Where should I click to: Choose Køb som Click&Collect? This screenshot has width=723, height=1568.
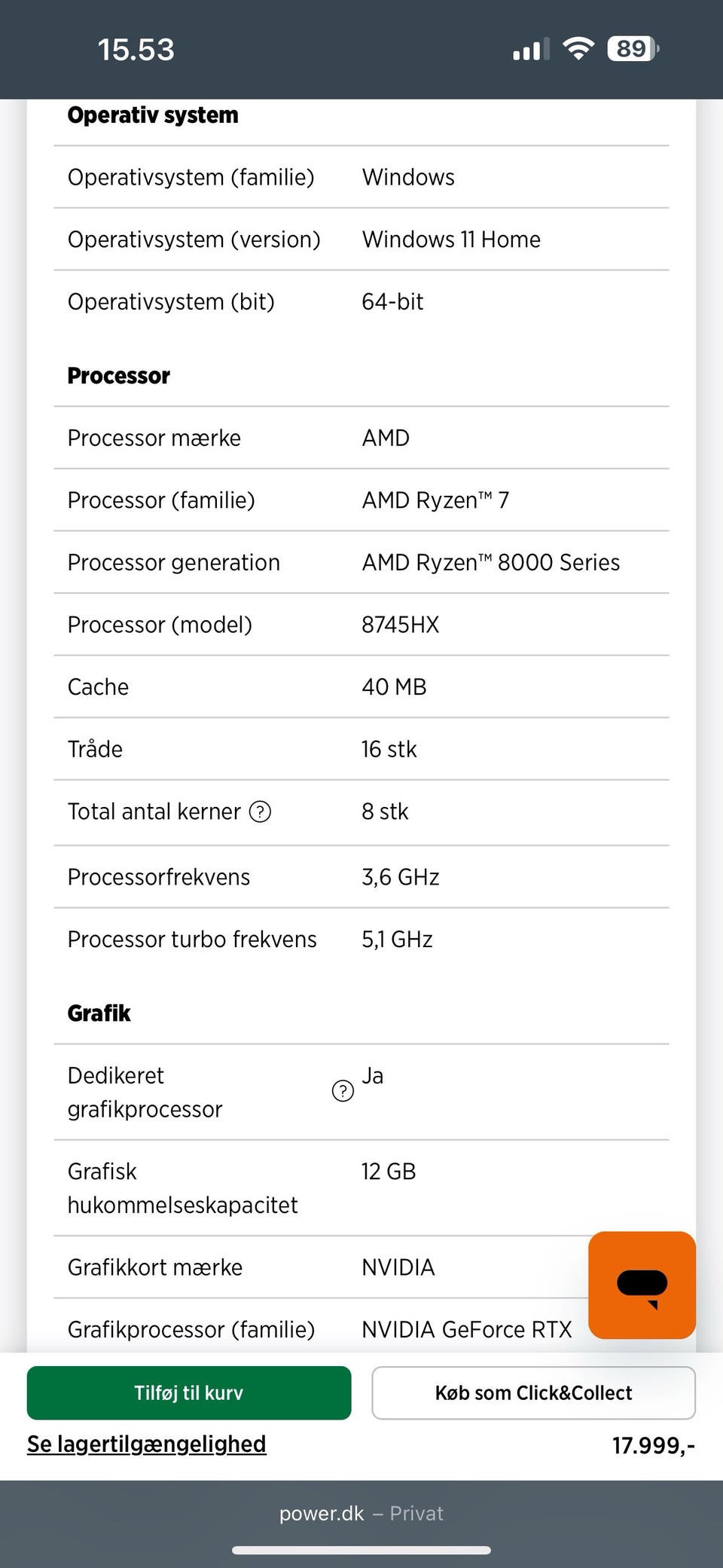pos(533,1392)
